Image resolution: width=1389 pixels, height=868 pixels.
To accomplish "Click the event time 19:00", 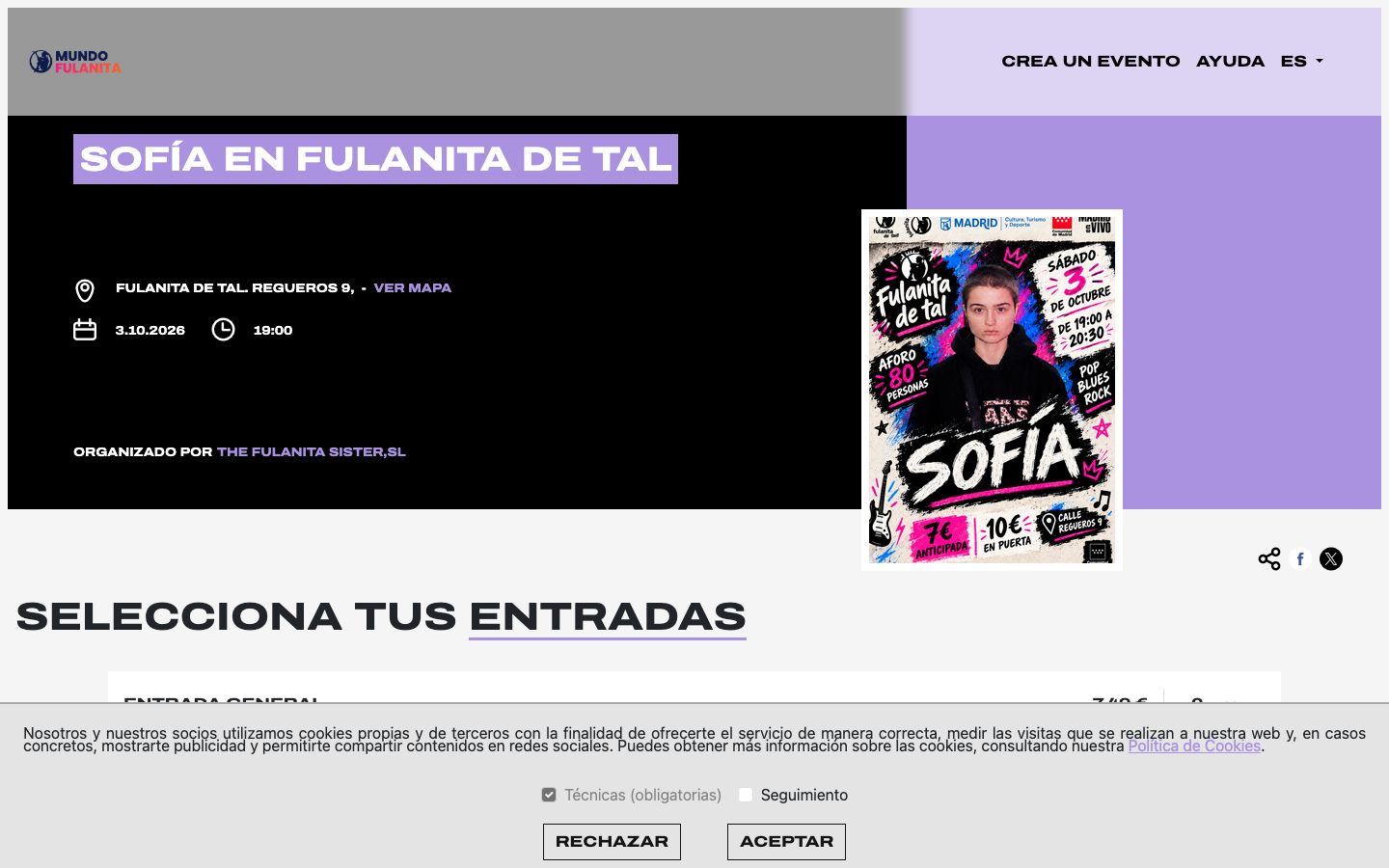I will tap(273, 330).
